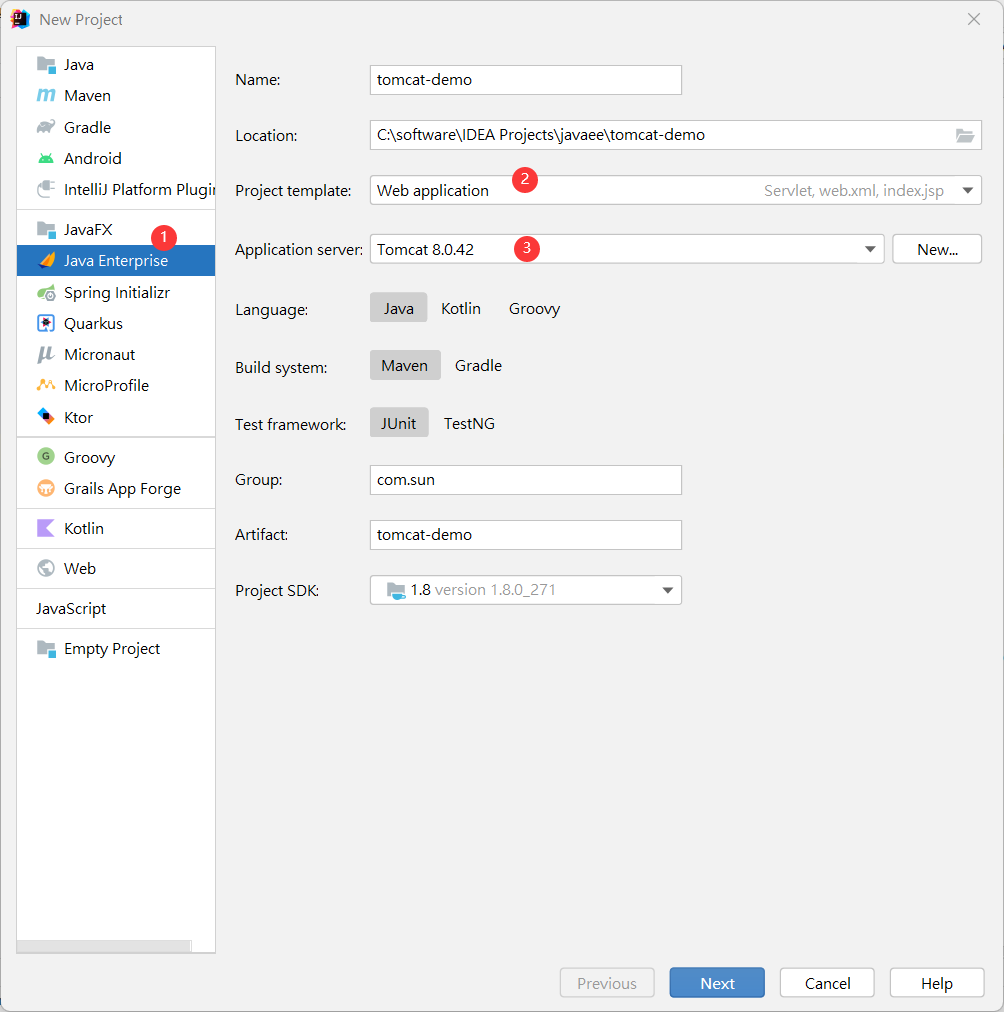This screenshot has height=1012, width=1004.
Task: Expand the Application server dropdown arrow
Action: click(870, 249)
